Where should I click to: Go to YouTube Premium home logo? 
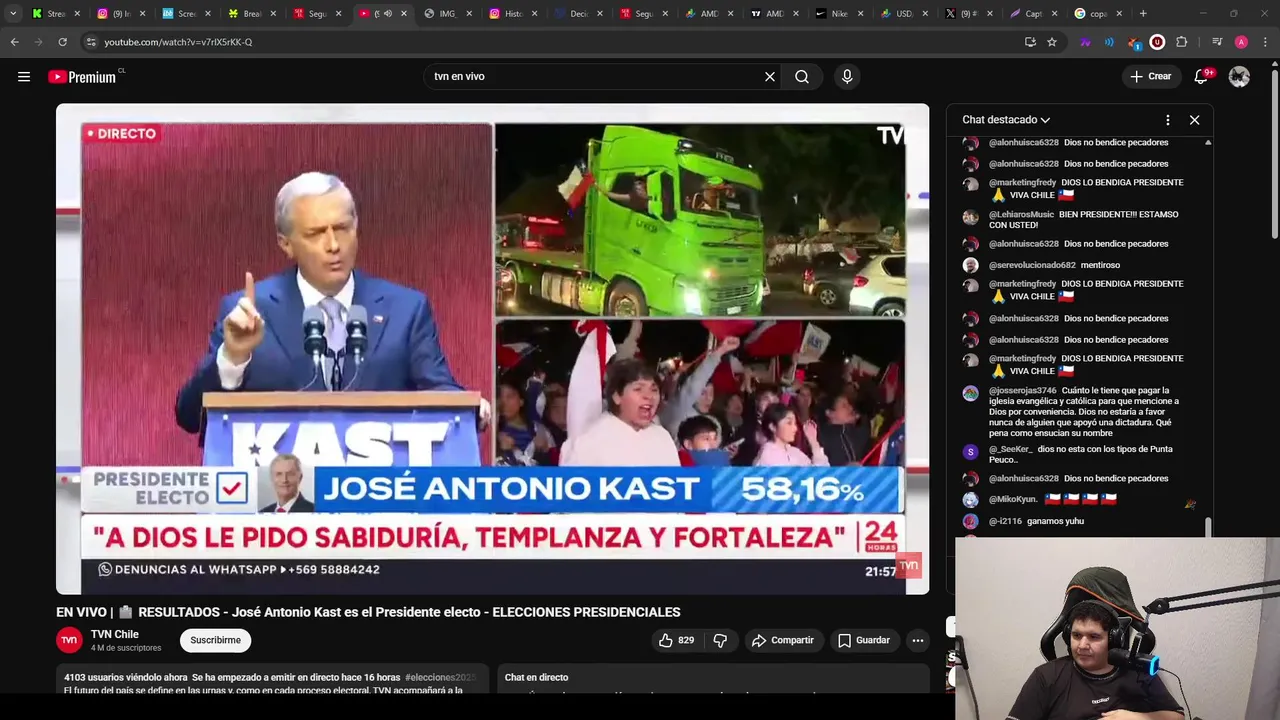coord(82,77)
